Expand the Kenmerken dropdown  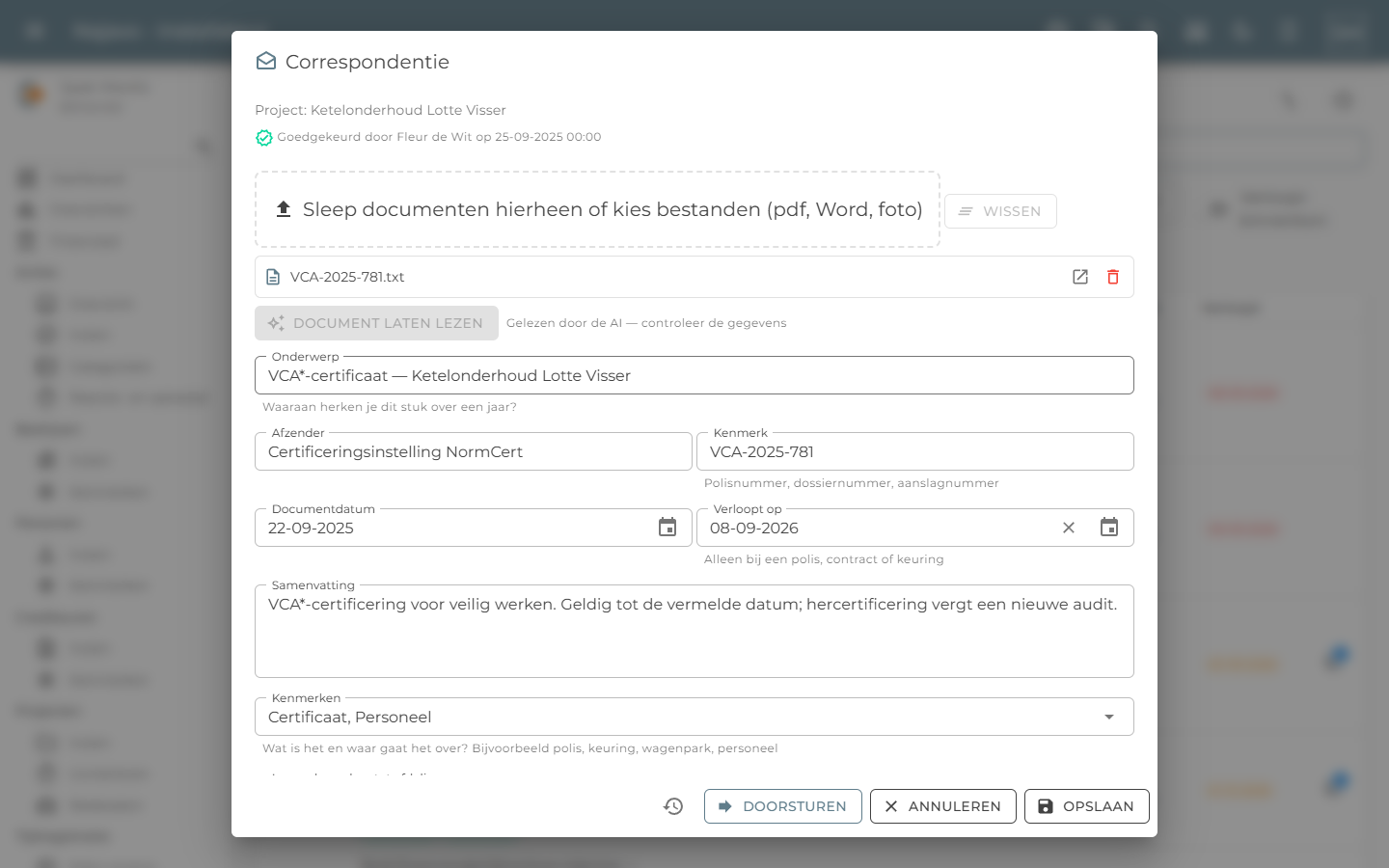click(1109, 717)
